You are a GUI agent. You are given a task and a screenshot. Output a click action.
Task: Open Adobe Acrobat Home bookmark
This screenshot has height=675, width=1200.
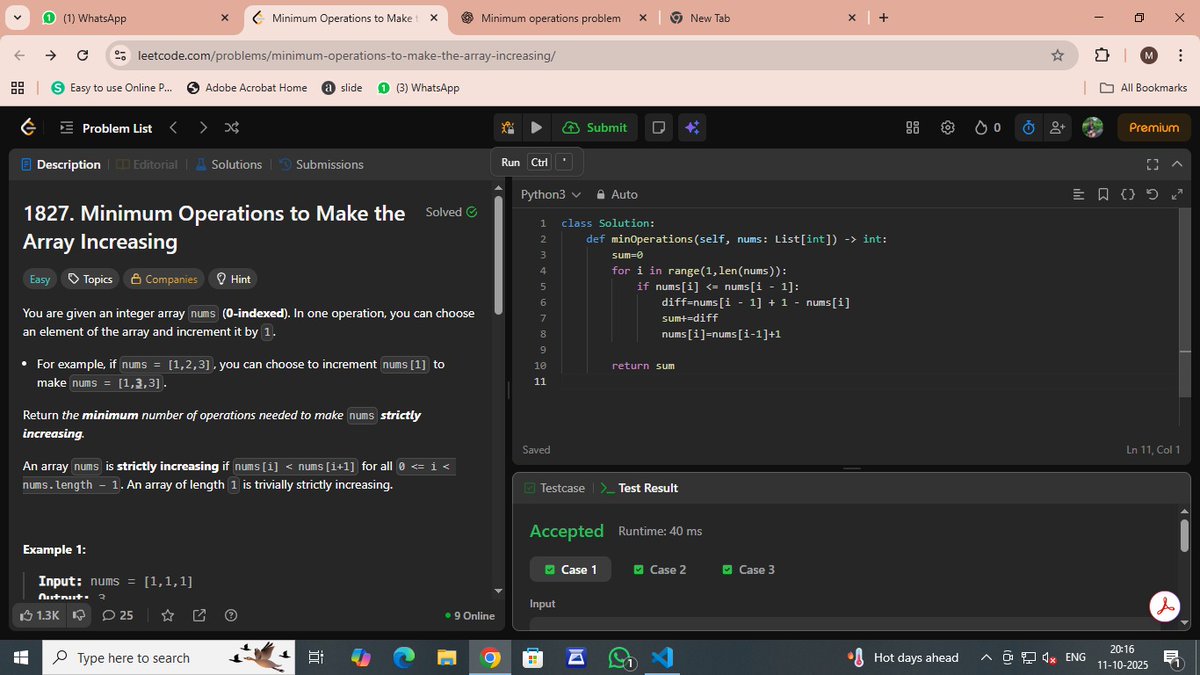pyautogui.click(x=247, y=87)
